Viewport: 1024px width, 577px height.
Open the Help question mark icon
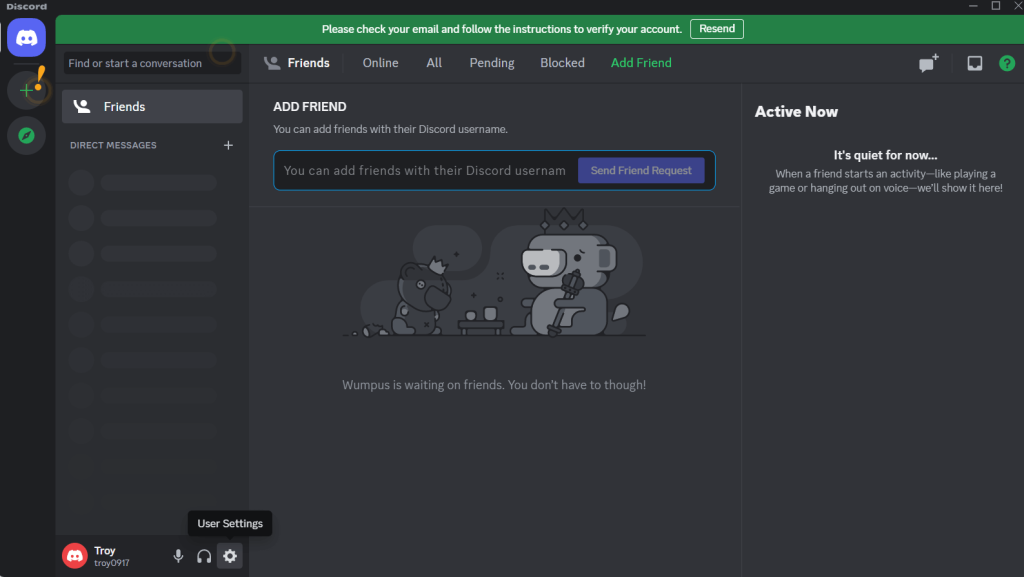1007,63
